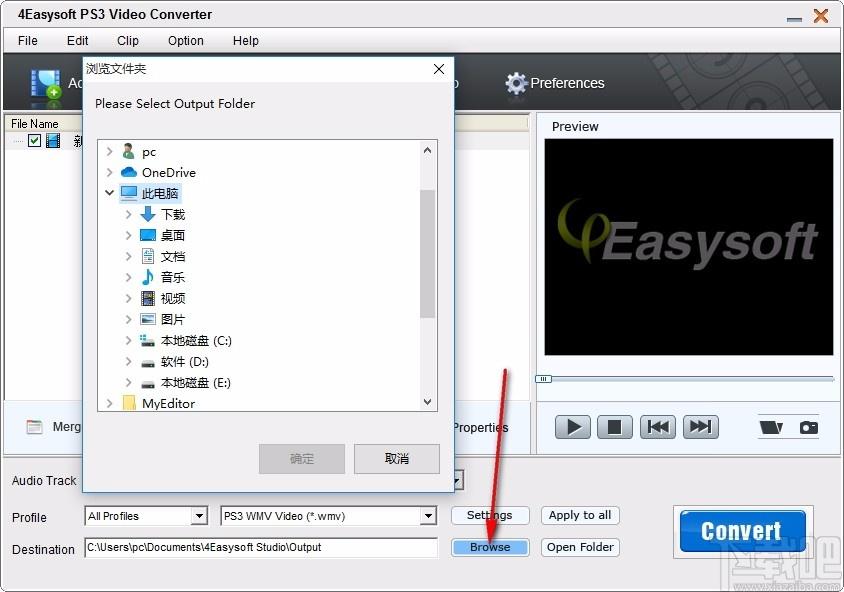Open the File menu
The image size is (844, 592).
click(x=27, y=41)
